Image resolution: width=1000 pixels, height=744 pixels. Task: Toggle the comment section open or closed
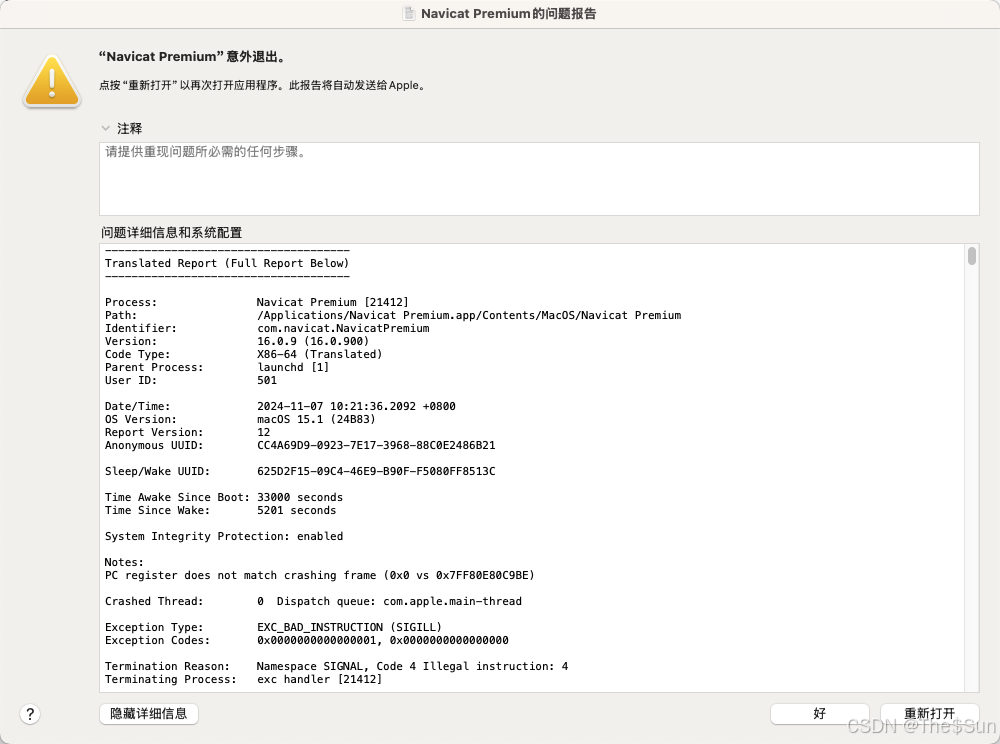pos(106,128)
